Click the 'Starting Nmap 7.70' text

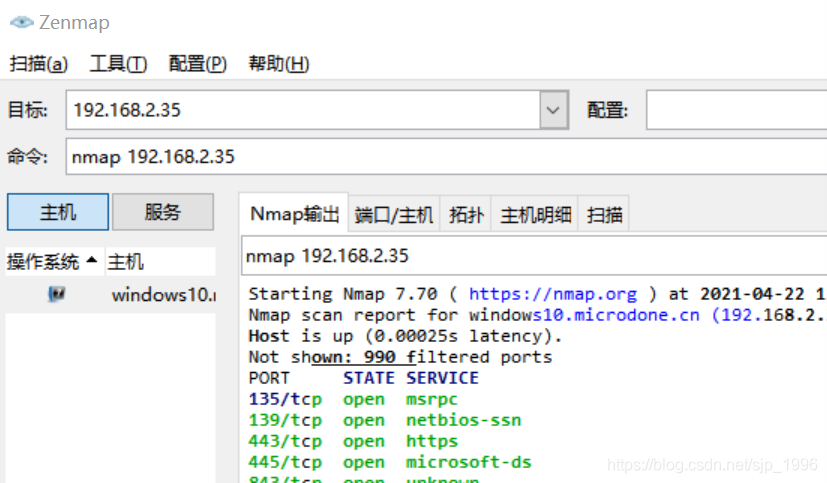(343, 294)
